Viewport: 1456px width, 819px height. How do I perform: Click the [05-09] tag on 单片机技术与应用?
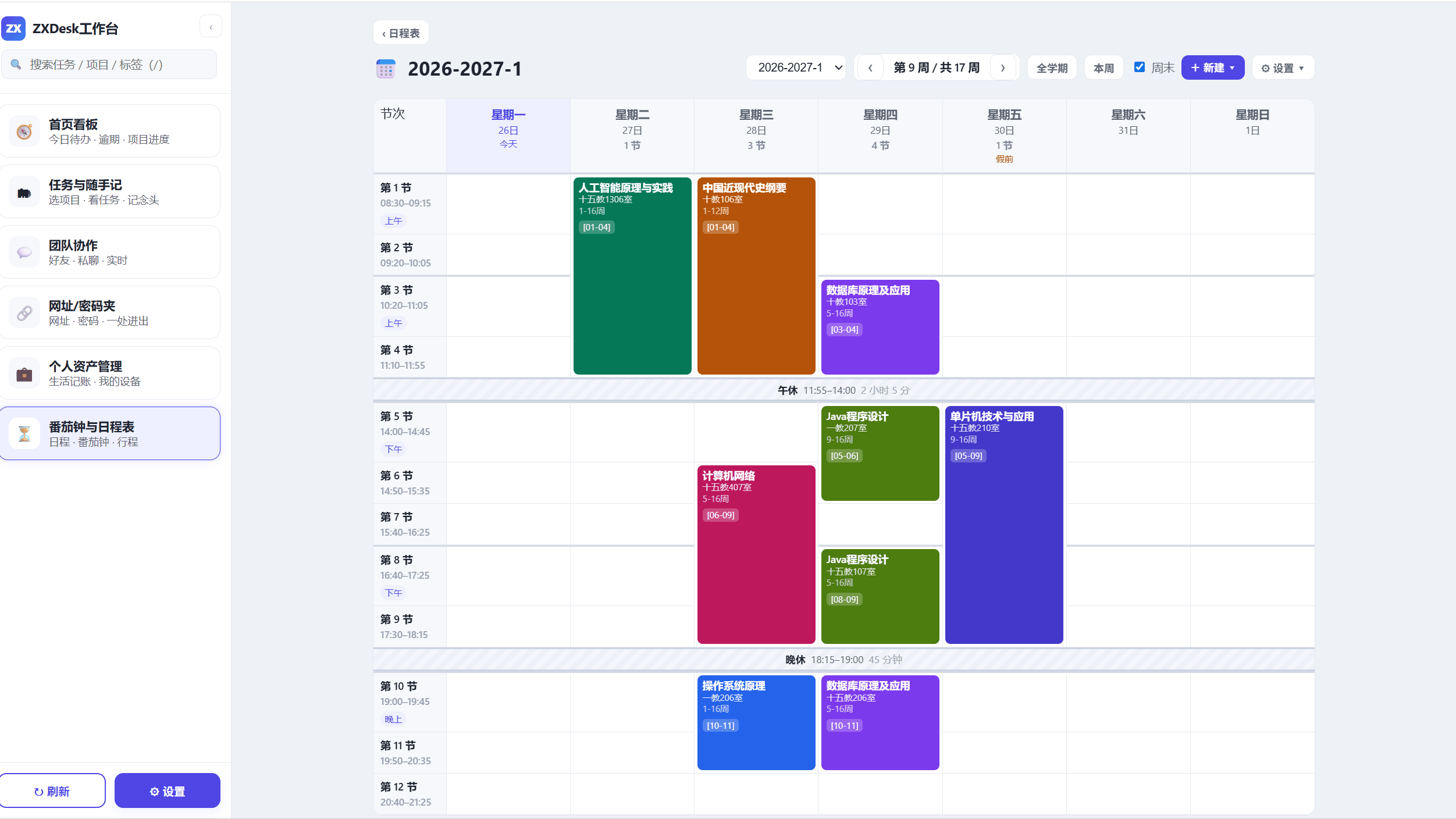(x=968, y=456)
